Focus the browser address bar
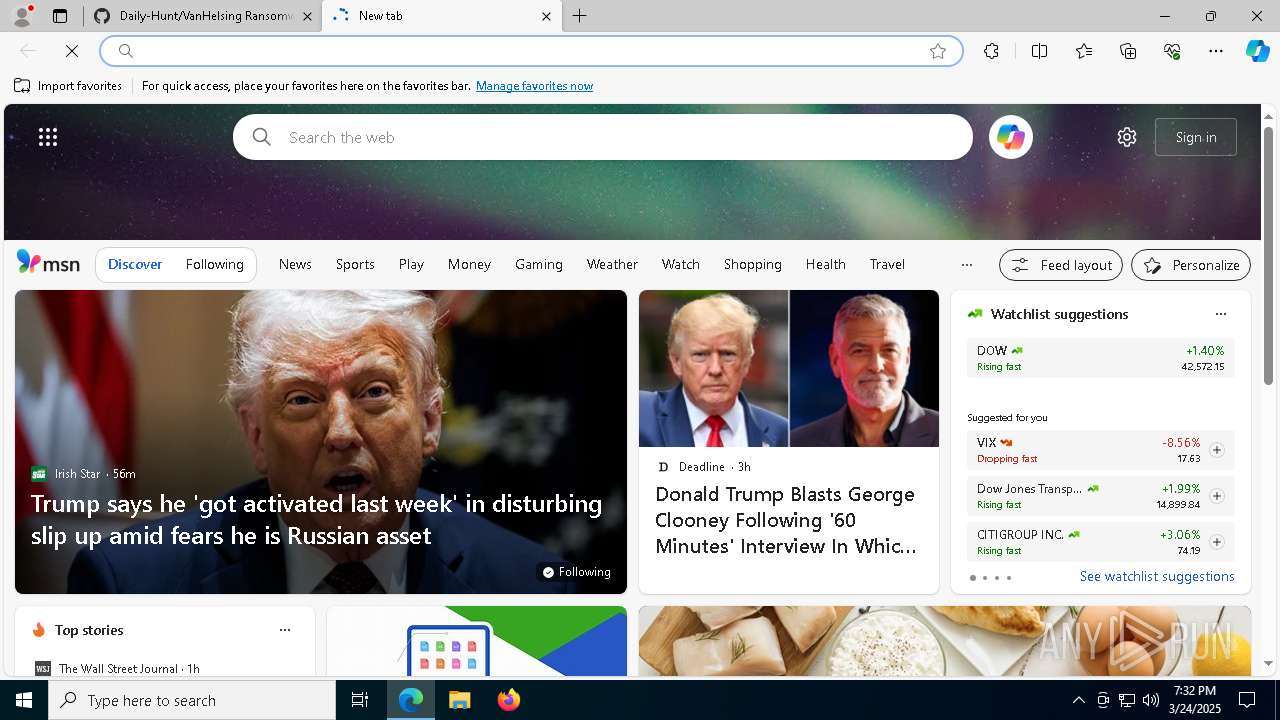Image resolution: width=1280 pixels, height=720 pixels. [x=531, y=51]
